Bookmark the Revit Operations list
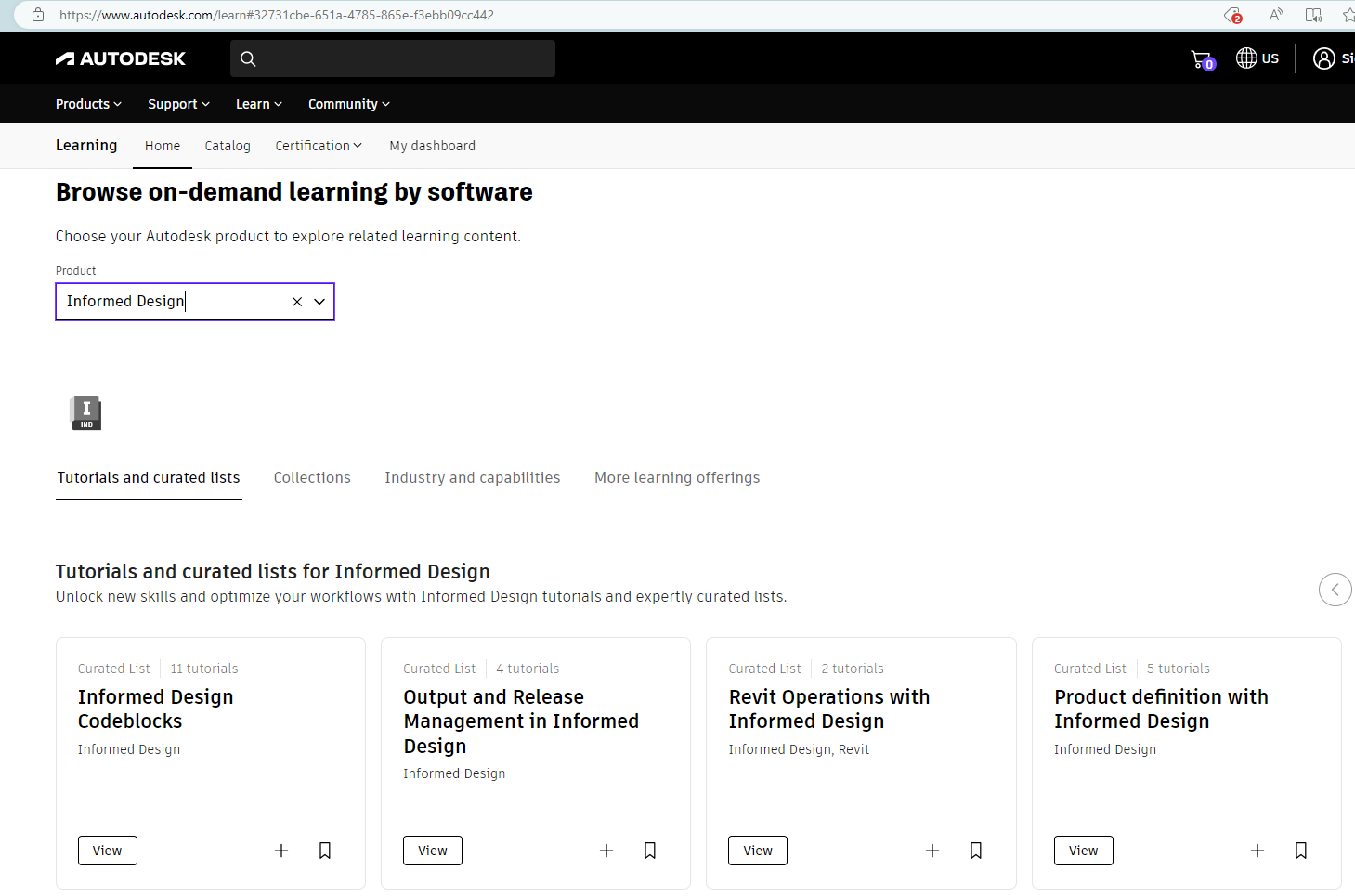The width and height of the screenshot is (1355, 896). point(976,851)
